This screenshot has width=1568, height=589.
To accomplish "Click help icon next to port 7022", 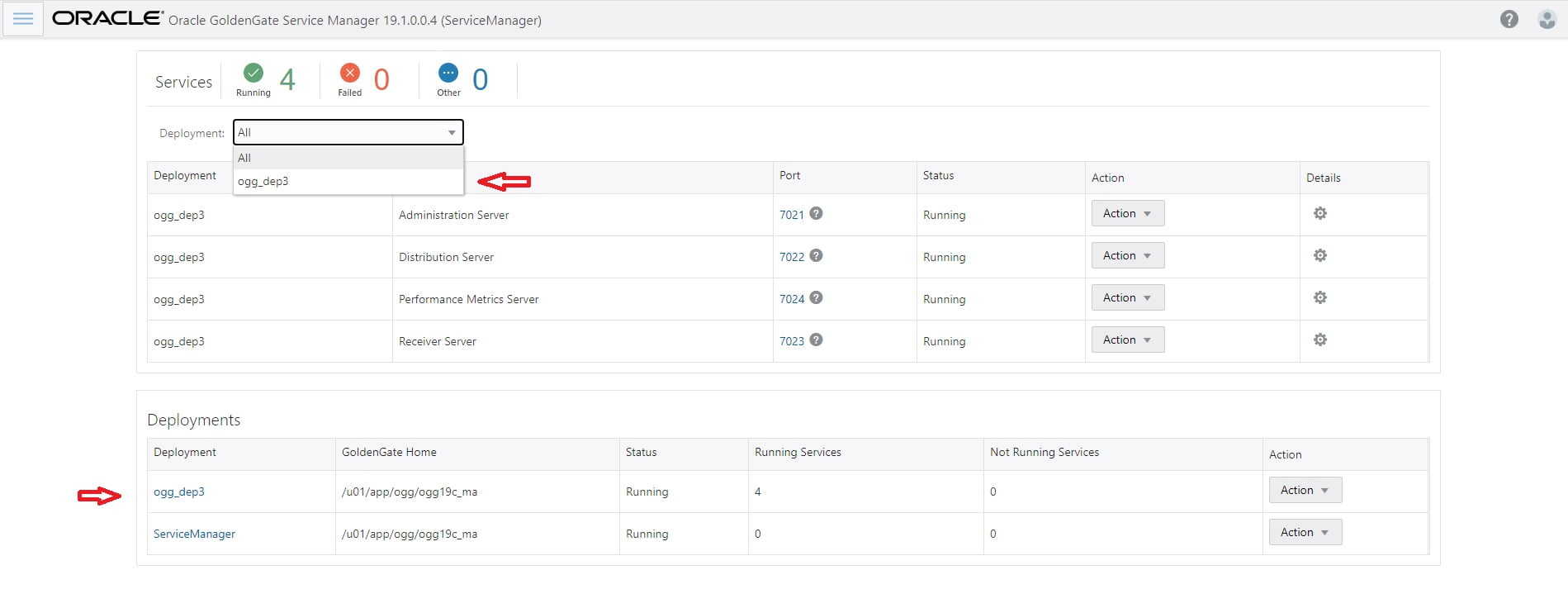I will pos(816,255).
